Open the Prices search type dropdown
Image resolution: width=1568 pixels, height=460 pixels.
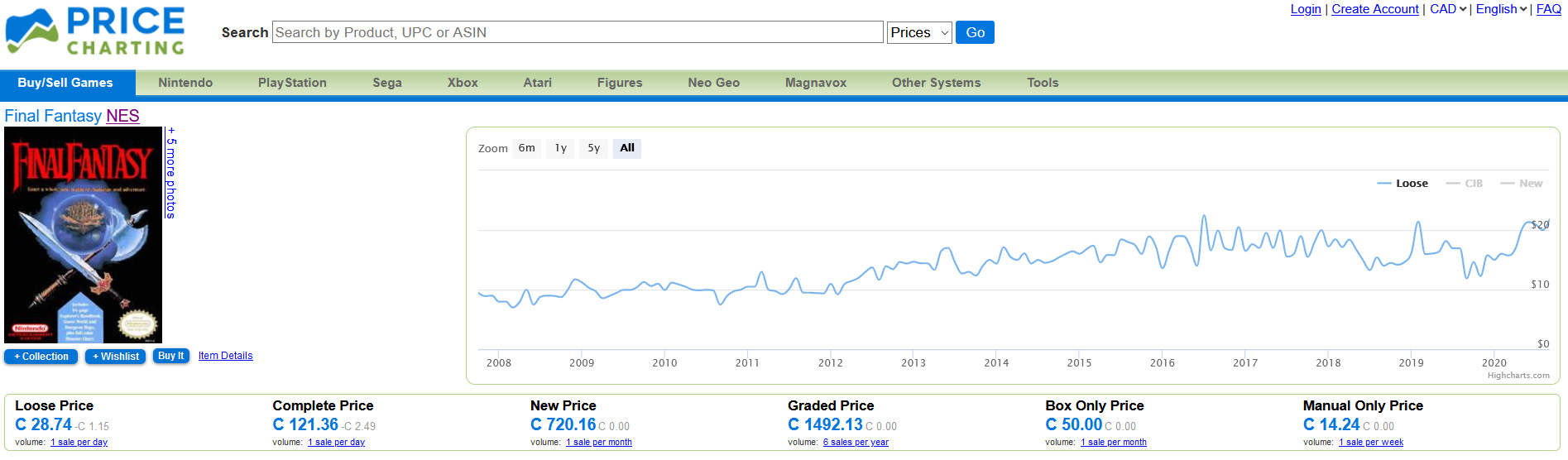point(918,32)
